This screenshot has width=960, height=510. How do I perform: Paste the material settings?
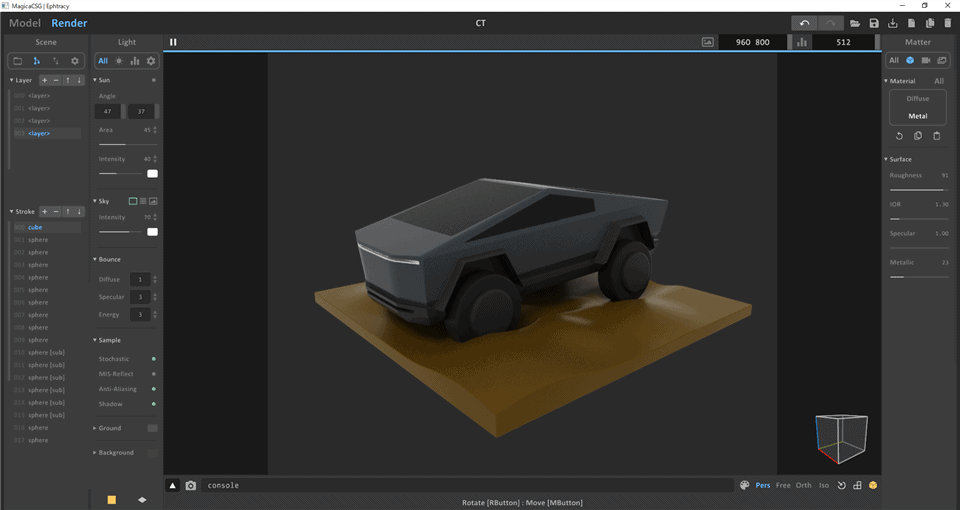tap(937, 136)
